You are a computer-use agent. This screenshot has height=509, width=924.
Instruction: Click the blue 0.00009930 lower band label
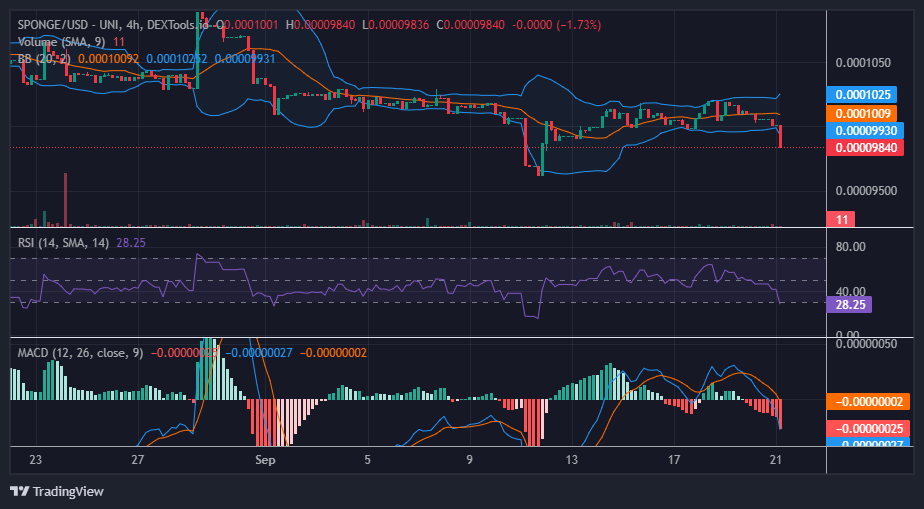864,131
